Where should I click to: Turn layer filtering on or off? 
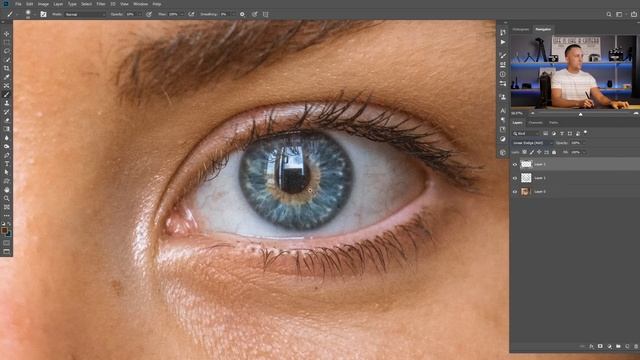tap(586, 132)
